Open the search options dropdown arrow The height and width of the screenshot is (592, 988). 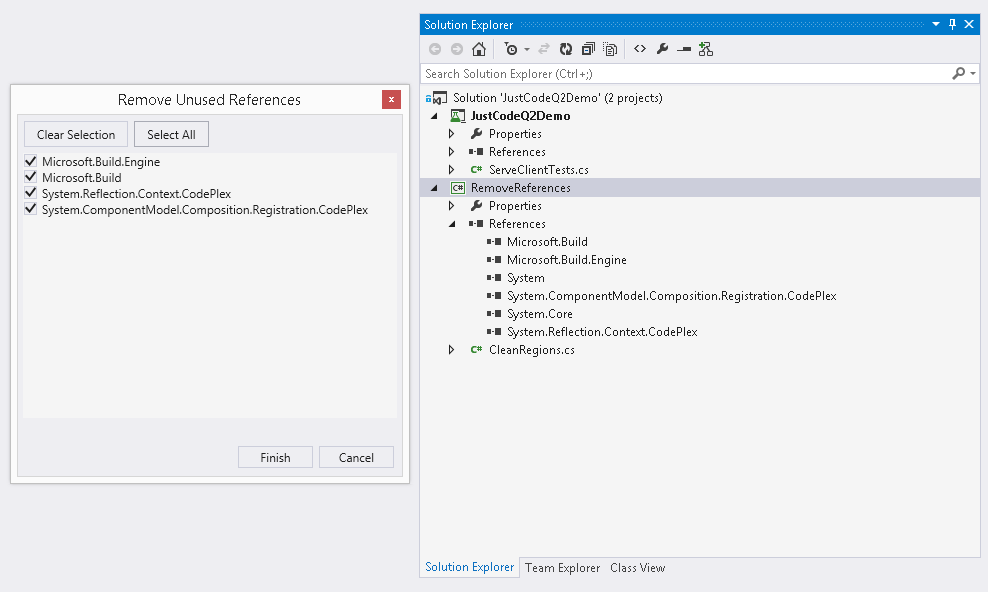tap(973, 74)
